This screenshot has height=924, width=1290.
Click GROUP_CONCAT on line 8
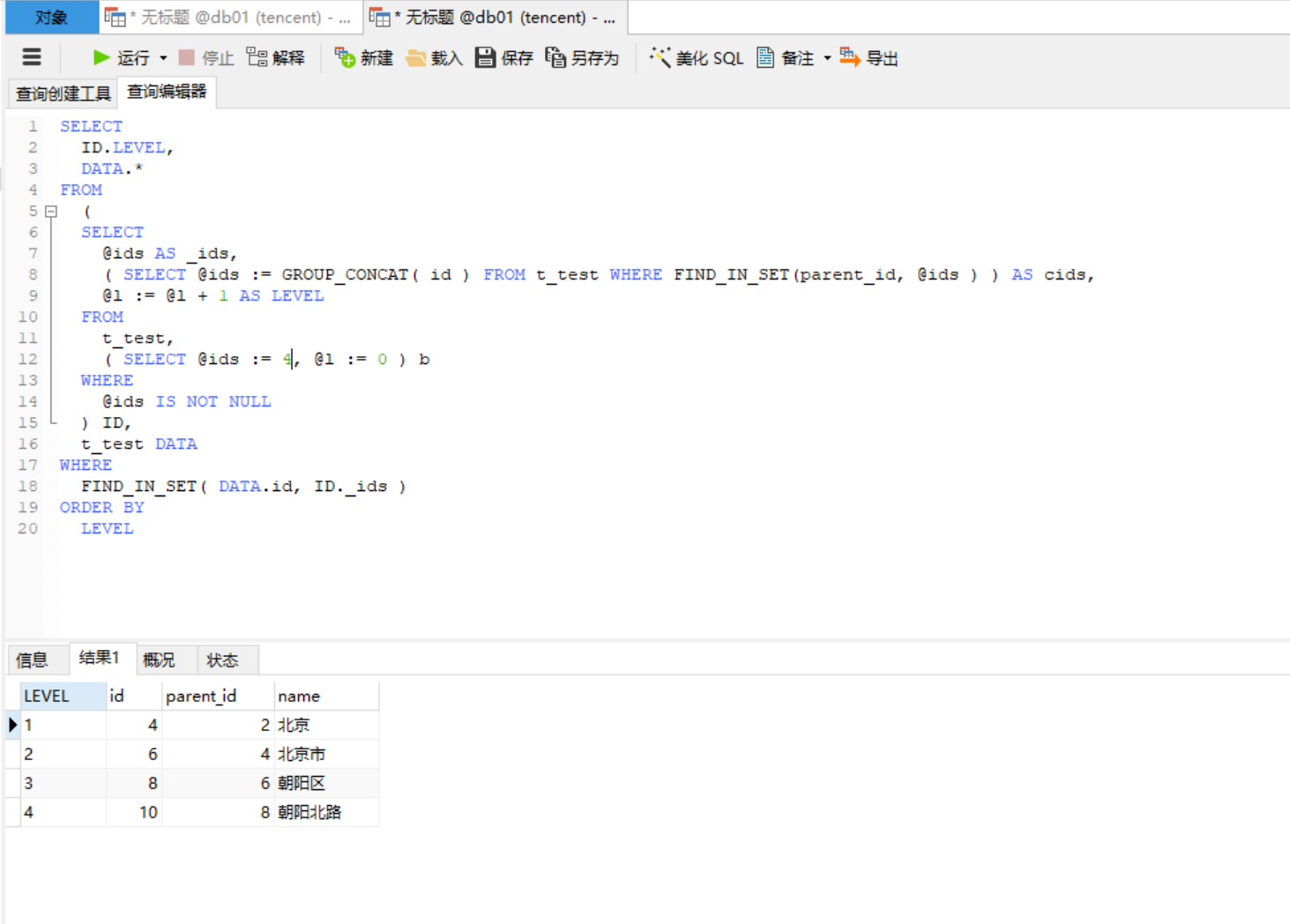click(x=345, y=274)
